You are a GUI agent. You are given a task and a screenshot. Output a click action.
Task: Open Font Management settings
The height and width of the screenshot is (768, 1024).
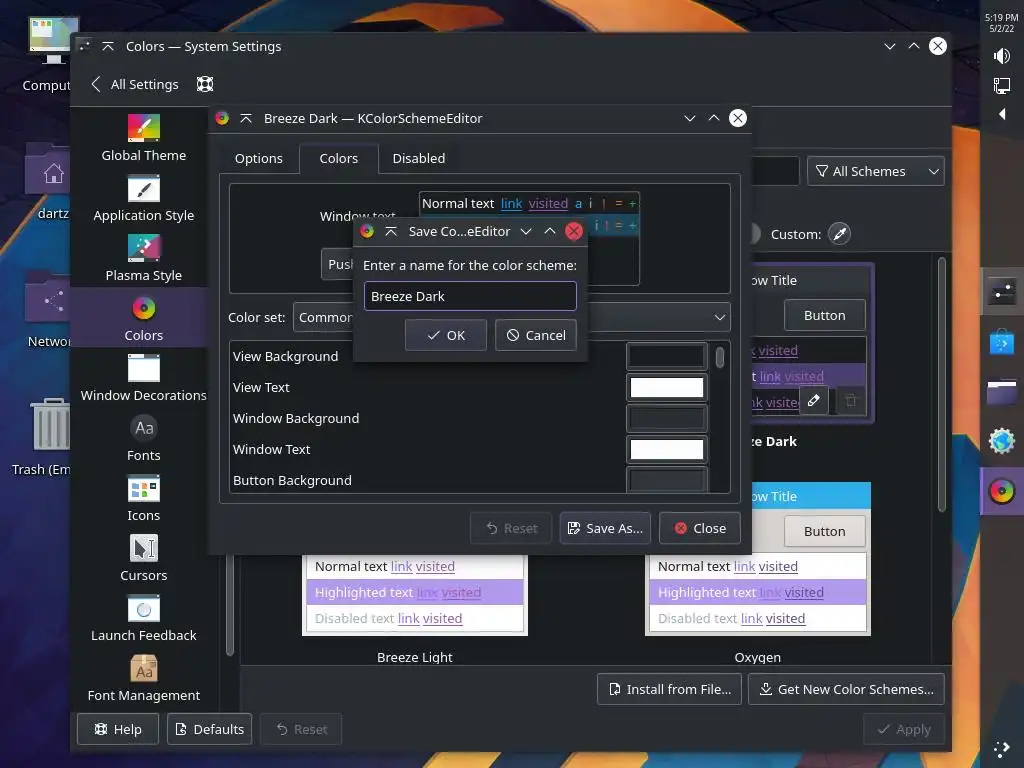click(x=144, y=679)
